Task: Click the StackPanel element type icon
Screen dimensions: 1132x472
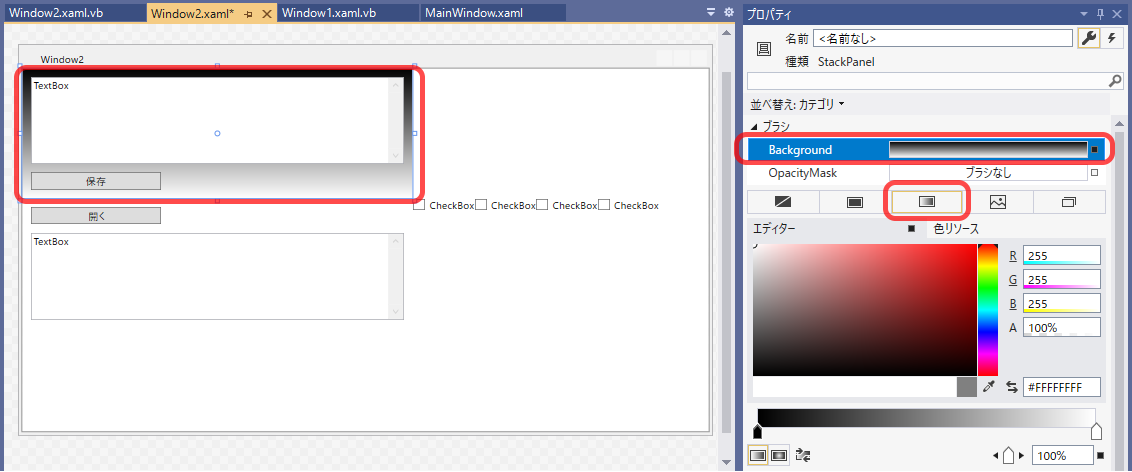Action: coord(763,48)
